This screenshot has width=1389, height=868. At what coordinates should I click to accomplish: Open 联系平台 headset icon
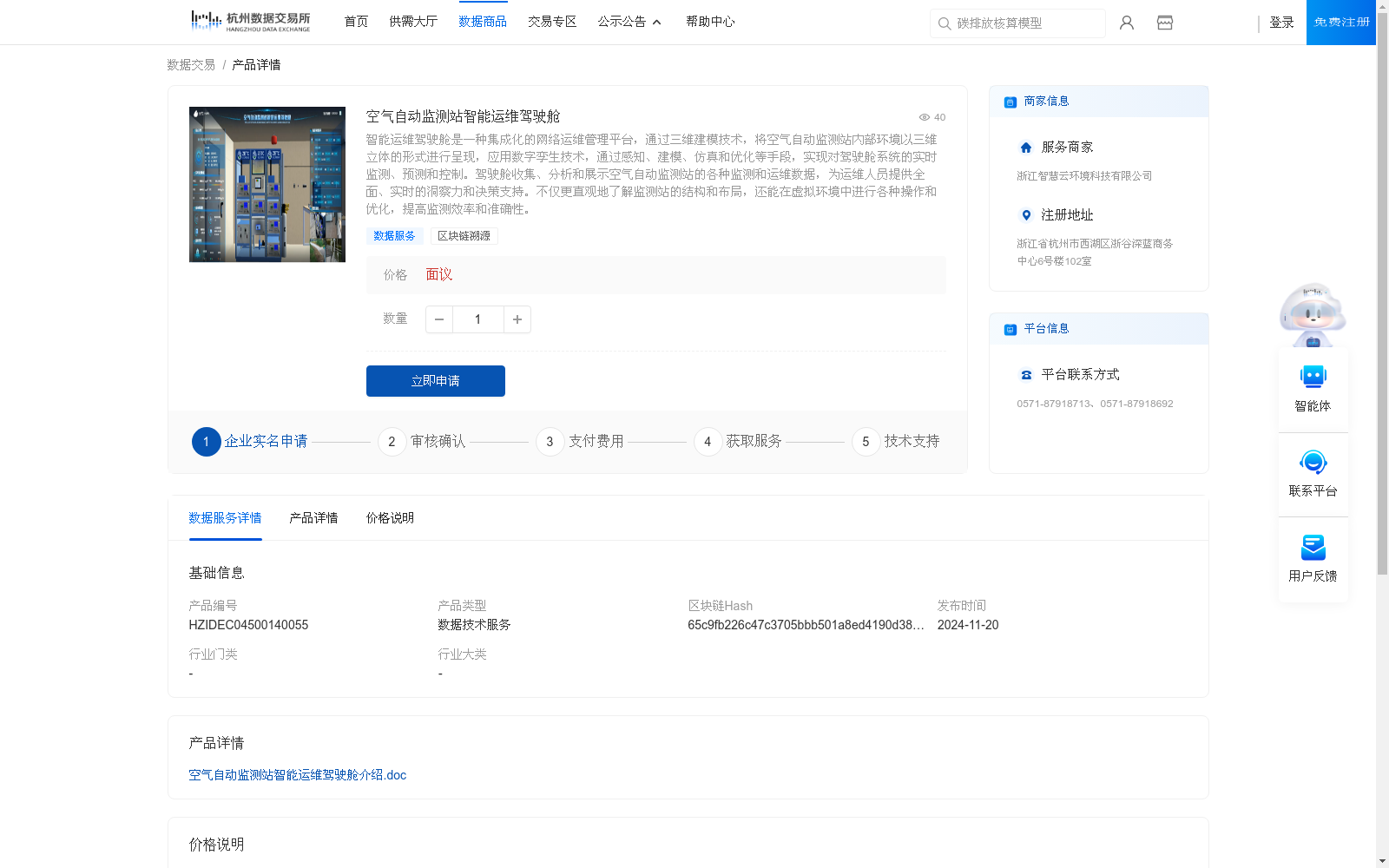coord(1313,462)
